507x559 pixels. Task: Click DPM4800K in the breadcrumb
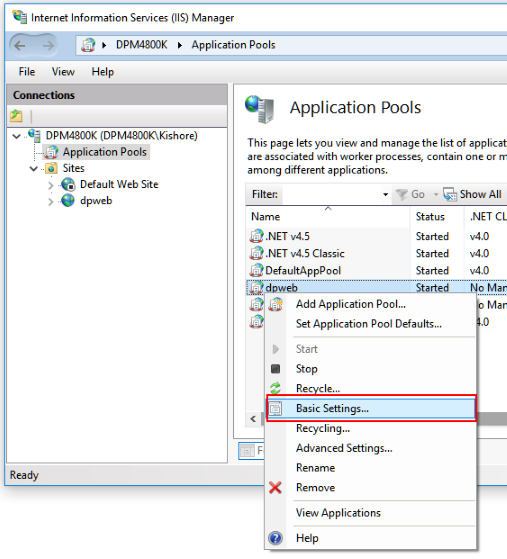coord(142,45)
